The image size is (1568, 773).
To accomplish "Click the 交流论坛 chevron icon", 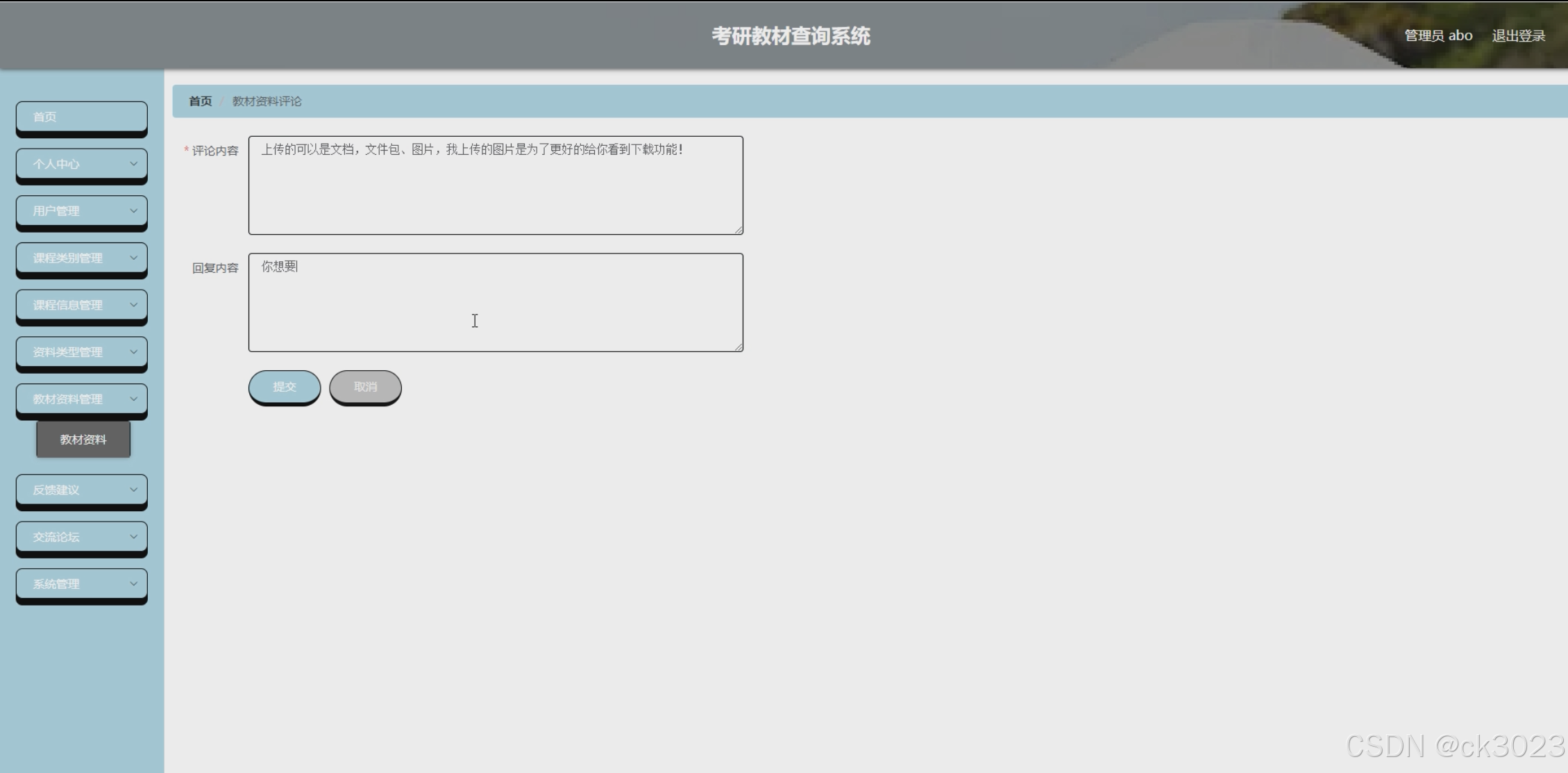I will tap(133, 537).
